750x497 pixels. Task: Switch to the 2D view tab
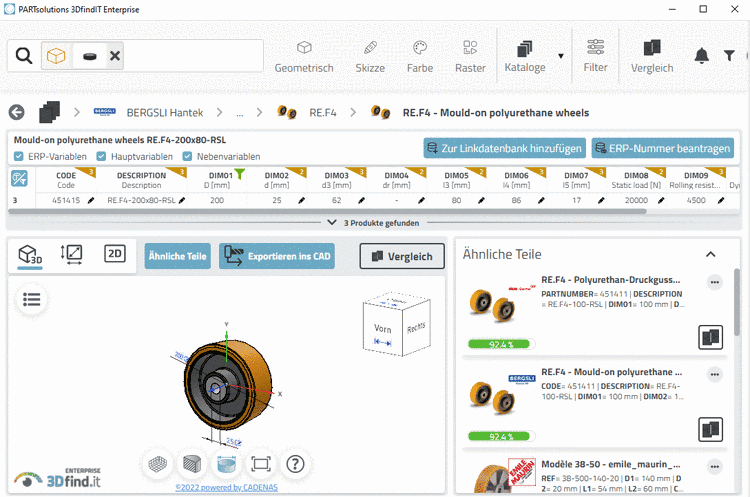tap(115, 254)
